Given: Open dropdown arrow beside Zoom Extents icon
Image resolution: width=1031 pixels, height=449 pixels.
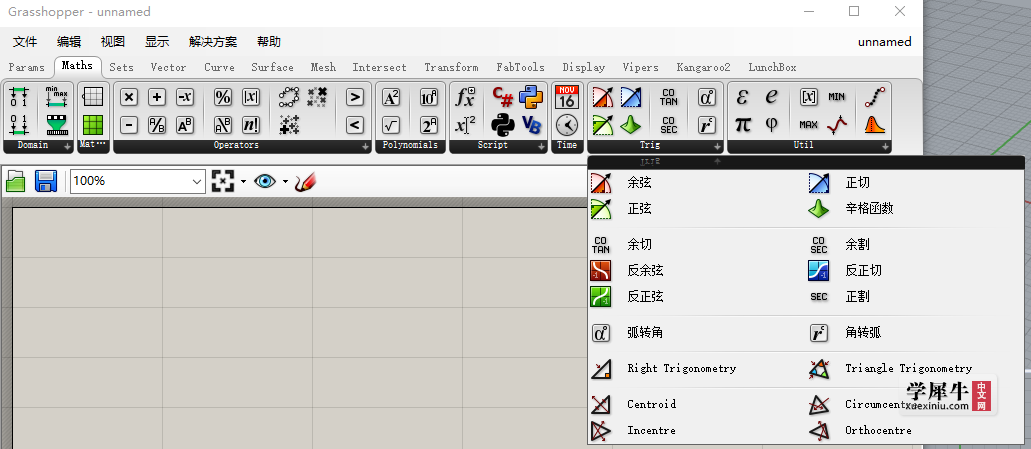Looking at the screenshot, I should pos(243,181).
